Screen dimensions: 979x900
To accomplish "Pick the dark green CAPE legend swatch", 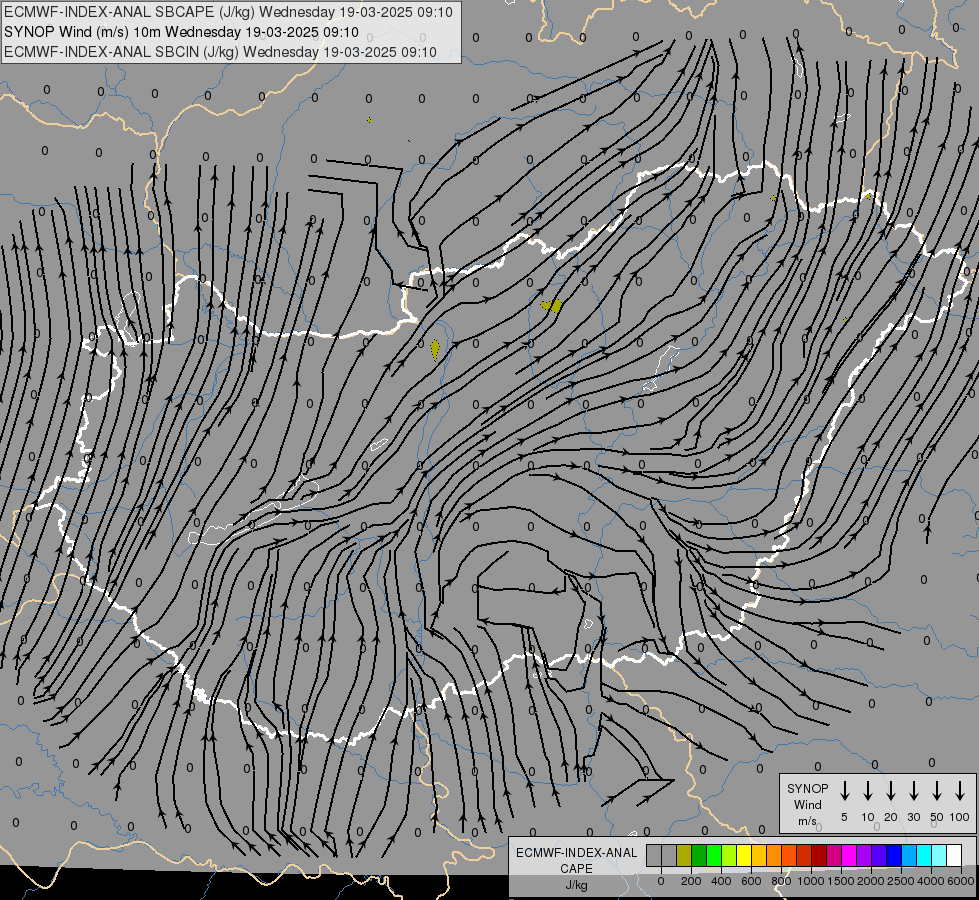I will [699, 855].
